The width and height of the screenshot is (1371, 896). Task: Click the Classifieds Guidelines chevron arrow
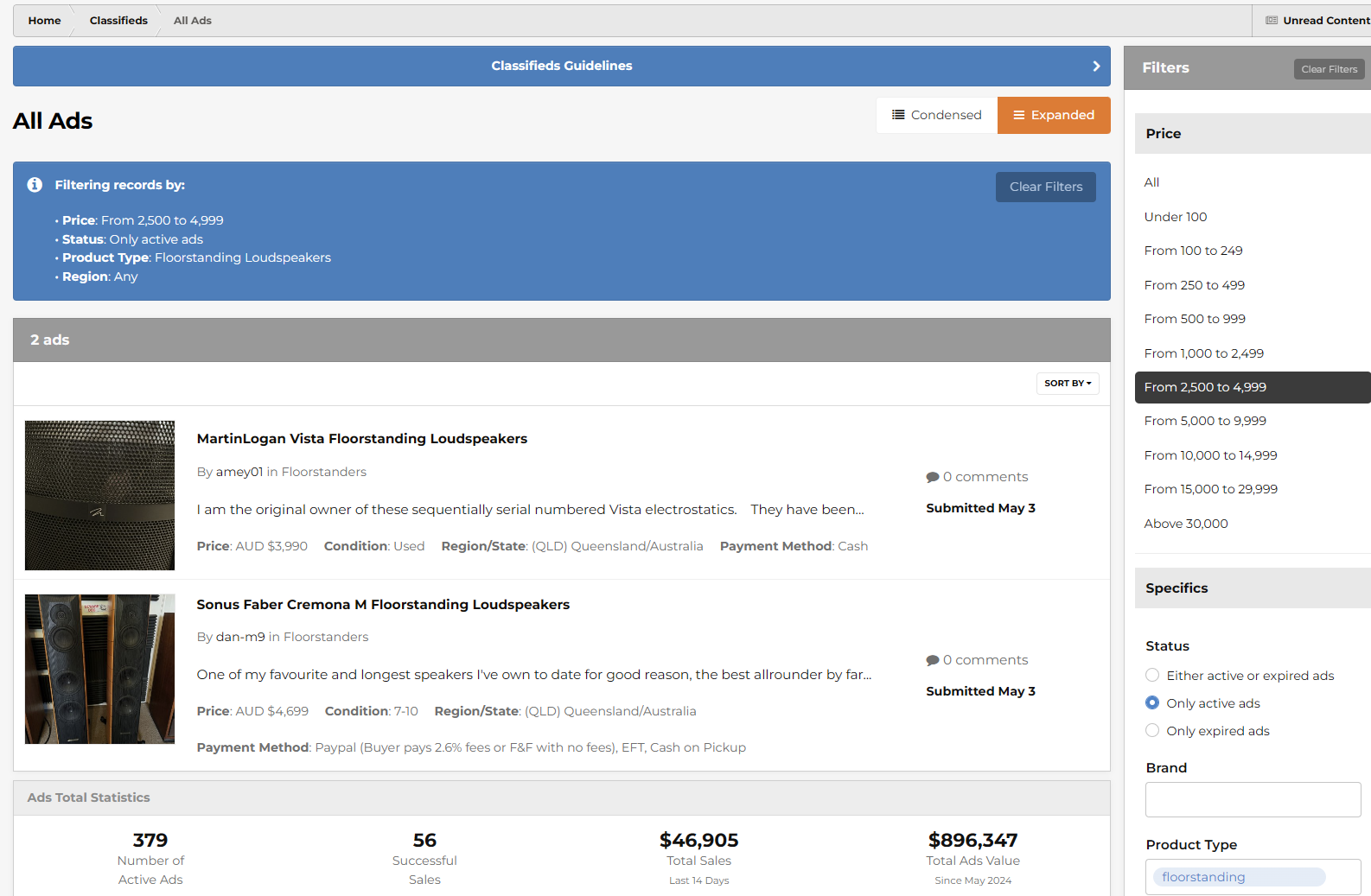click(1096, 67)
